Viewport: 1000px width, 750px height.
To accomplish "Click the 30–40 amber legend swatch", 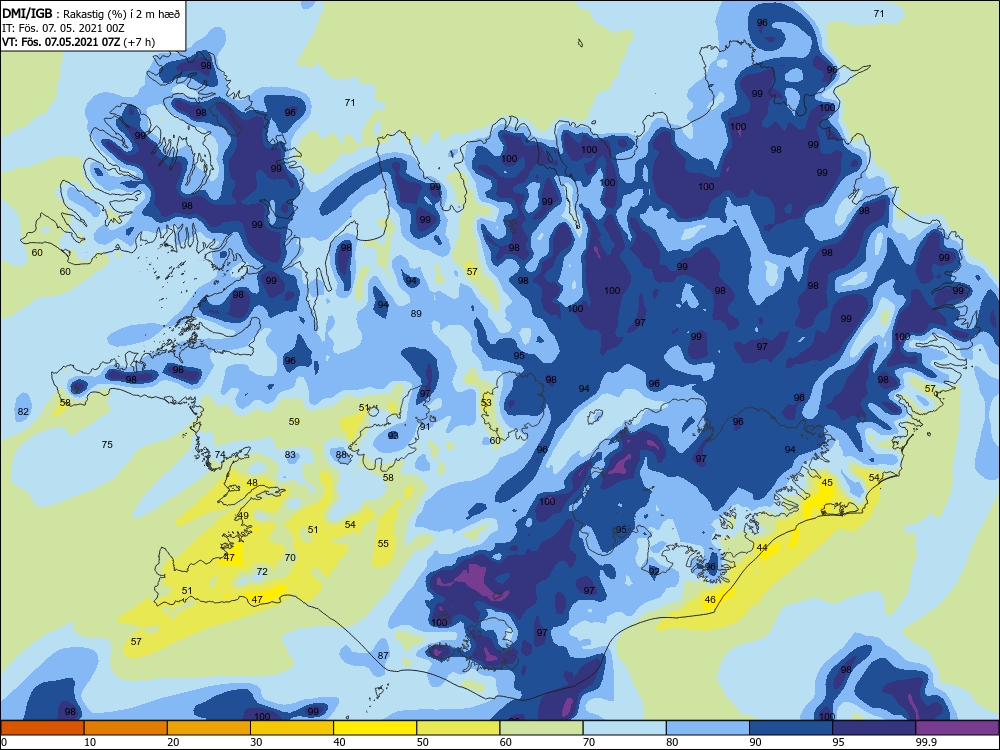I will coord(291,728).
